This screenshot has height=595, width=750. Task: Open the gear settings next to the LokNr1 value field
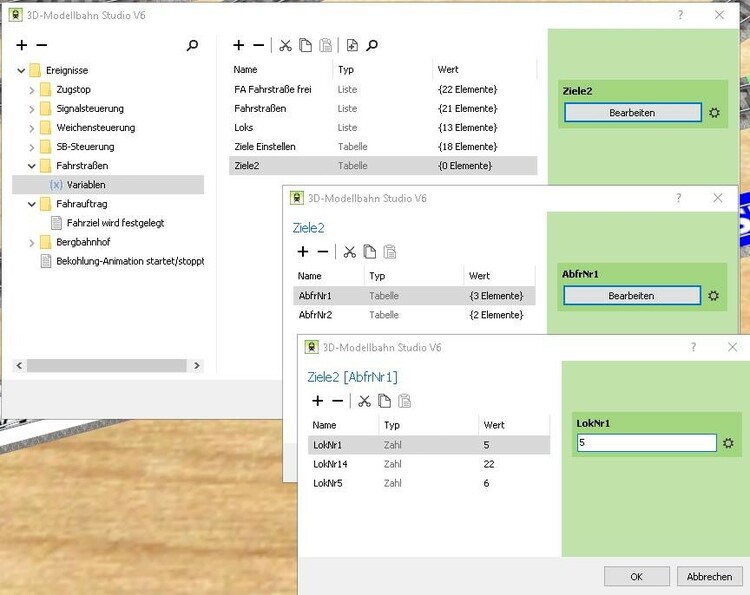pos(728,443)
